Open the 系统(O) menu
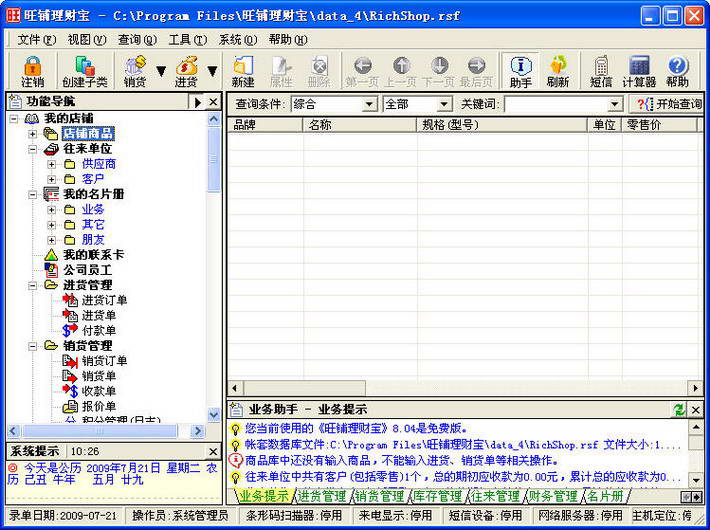This screenshot has width=710, height=530. point(238,40)
